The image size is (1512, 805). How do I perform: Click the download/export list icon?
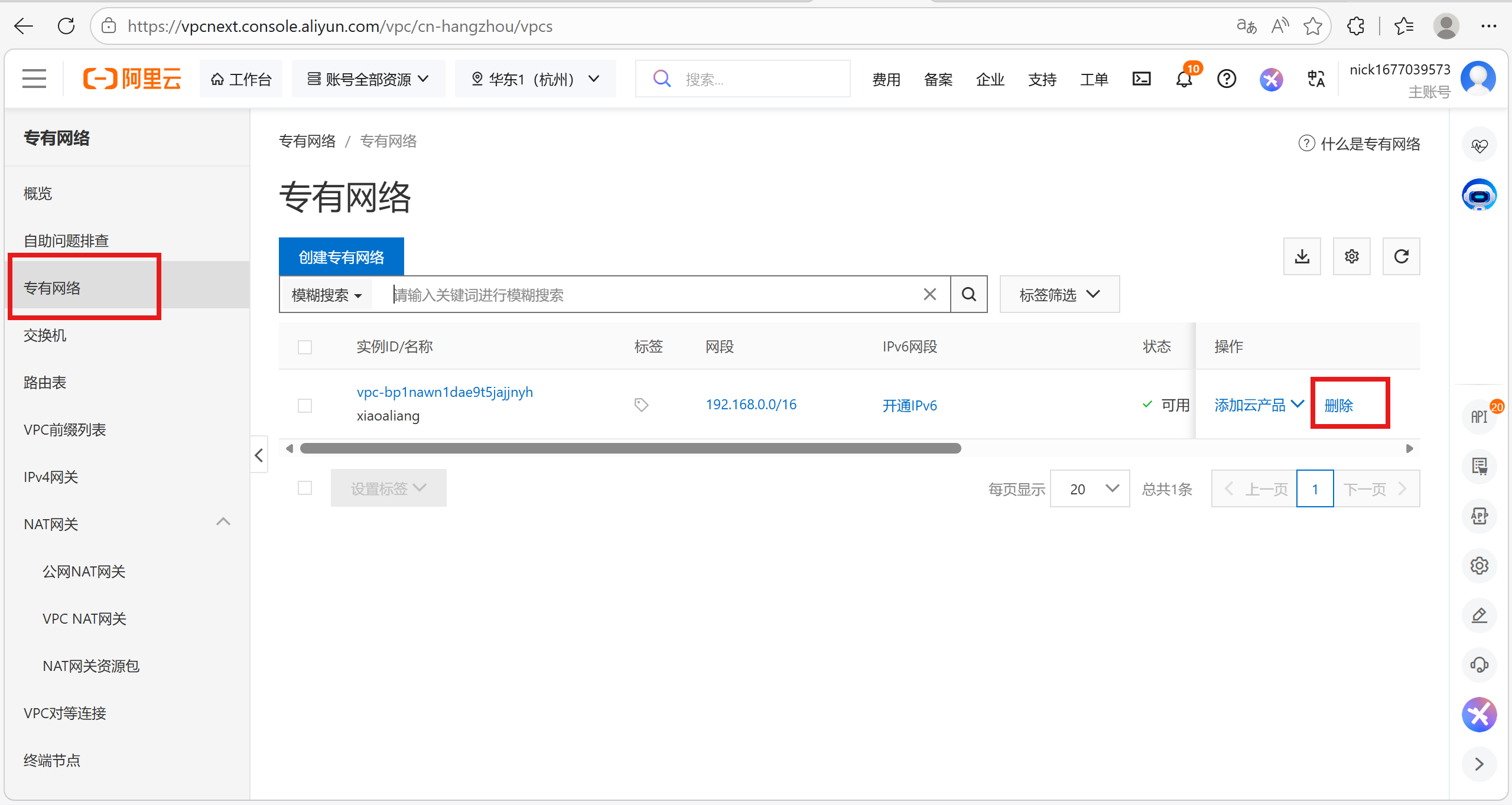point(1302,256)
